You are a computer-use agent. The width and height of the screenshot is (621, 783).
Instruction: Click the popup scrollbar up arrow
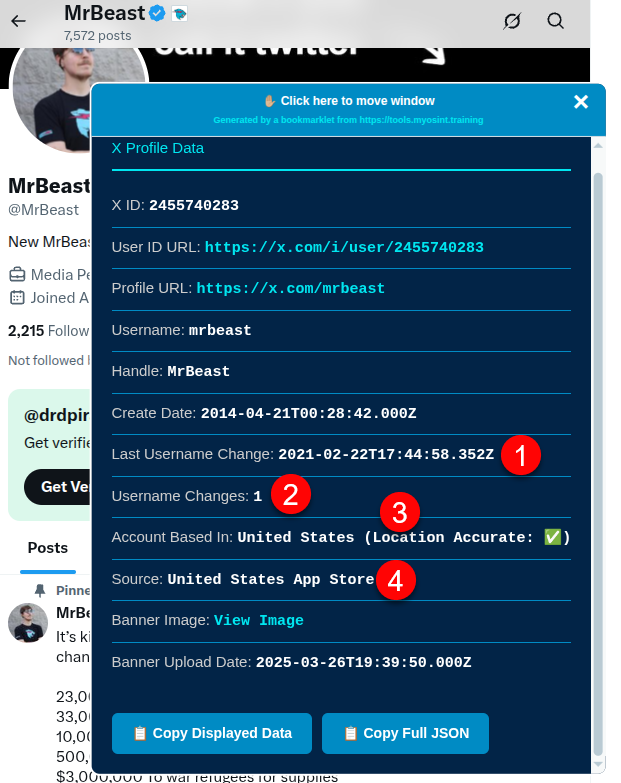click(x=598, y=145)
